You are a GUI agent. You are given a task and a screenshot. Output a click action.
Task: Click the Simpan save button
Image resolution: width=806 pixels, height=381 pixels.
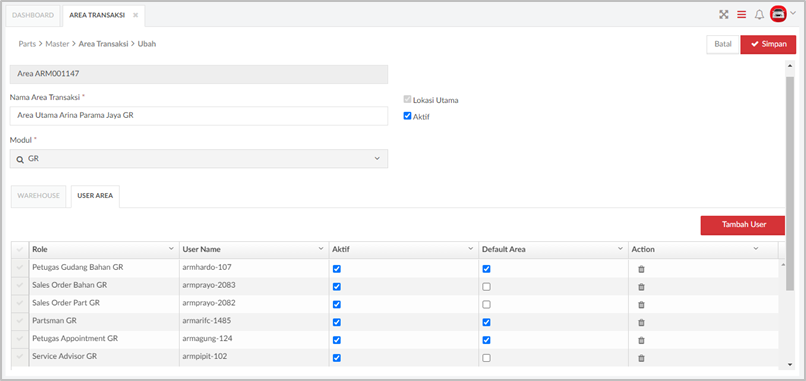pyautogui.click(x=768, y=44)
